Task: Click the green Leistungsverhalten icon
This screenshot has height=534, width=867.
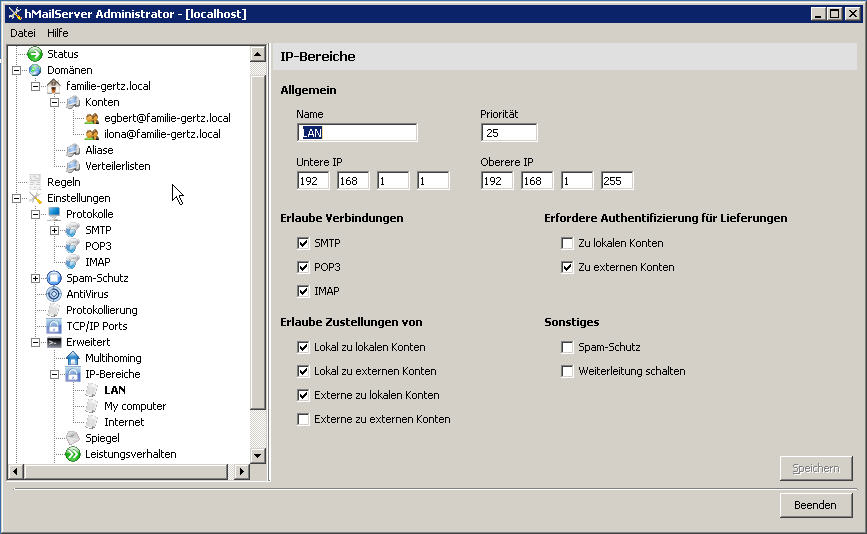Action: tap(72, 454)
